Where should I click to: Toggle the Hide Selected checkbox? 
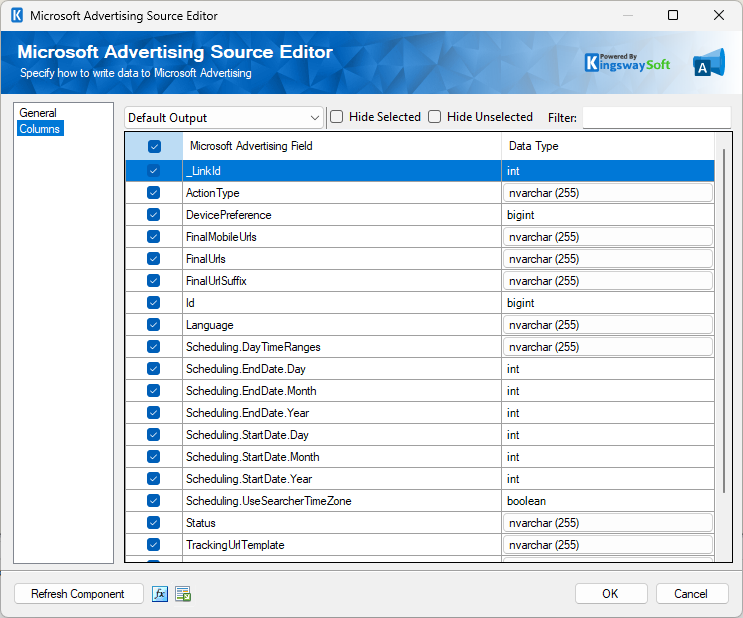click(x=337, y=117)
